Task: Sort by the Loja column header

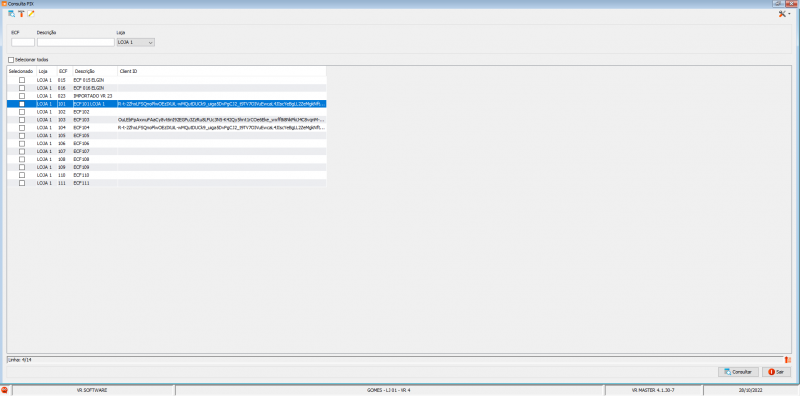Action: click(46, 71)
